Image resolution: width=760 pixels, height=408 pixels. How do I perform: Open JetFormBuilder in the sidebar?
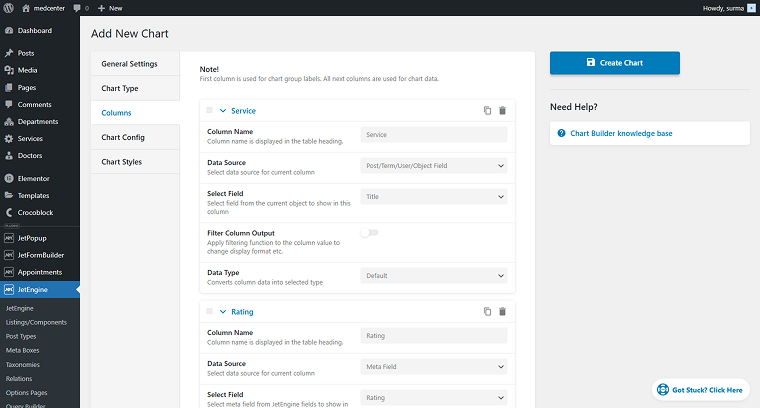(x=40, y=255)
